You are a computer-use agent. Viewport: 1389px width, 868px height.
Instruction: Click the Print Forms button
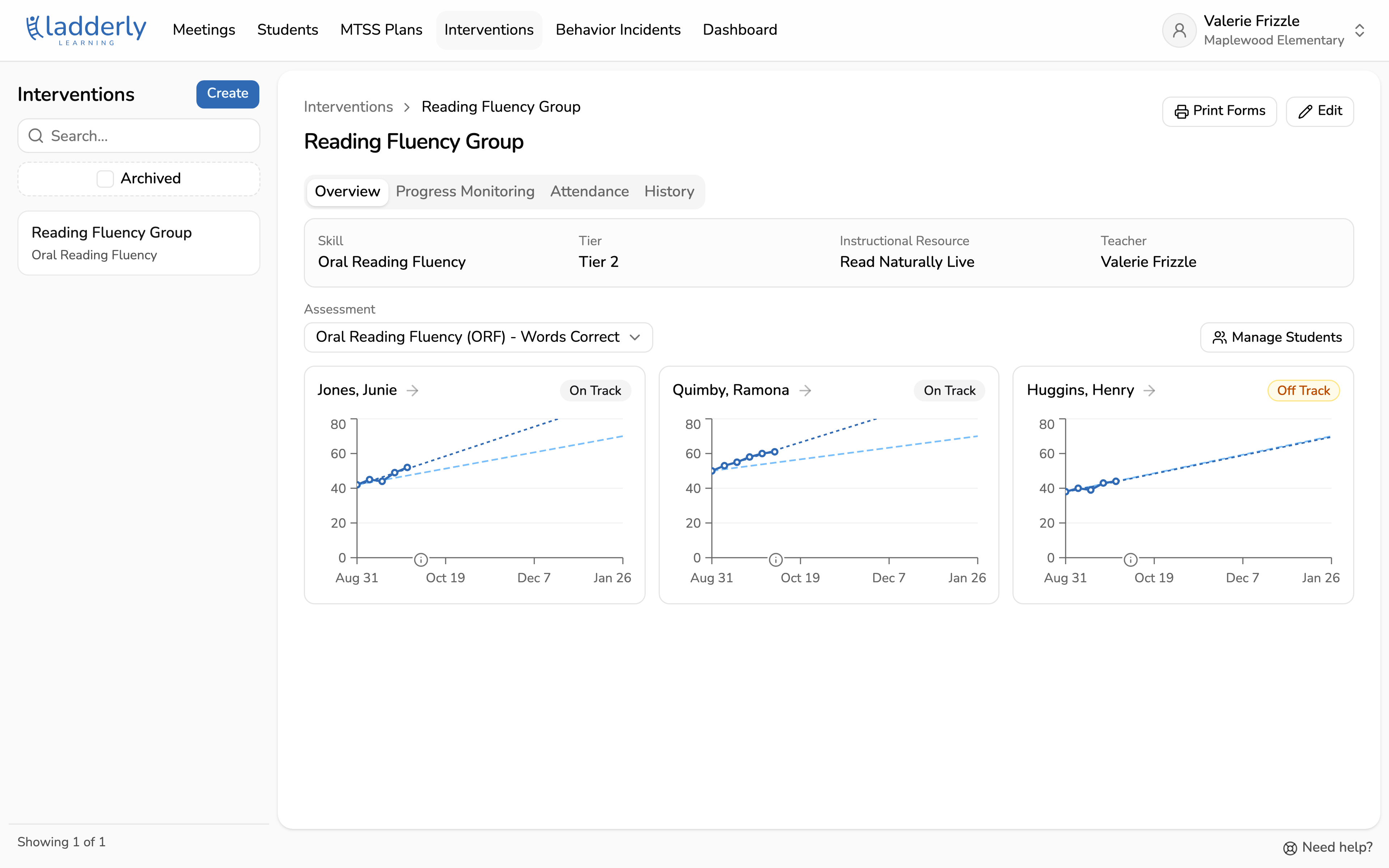coord(1219,111)
